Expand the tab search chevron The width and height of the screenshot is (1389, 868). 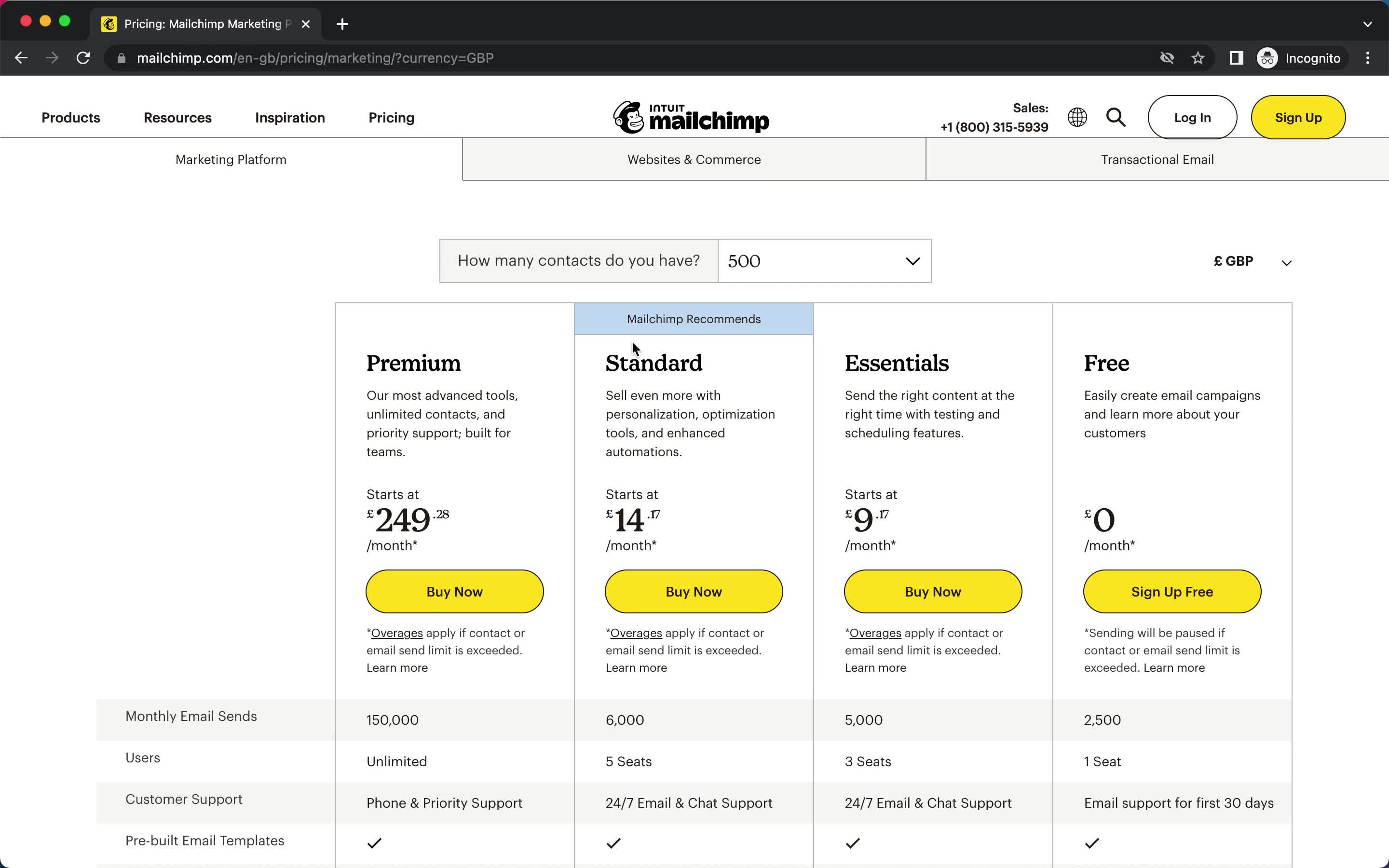point(1368,24)
